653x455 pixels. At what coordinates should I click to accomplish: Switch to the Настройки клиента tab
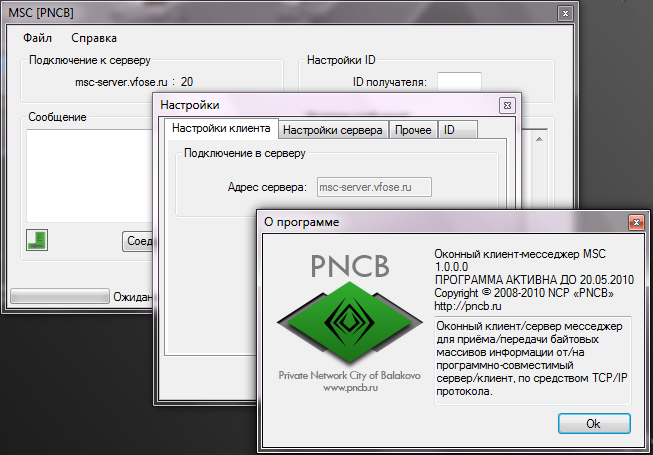point(219,129)
